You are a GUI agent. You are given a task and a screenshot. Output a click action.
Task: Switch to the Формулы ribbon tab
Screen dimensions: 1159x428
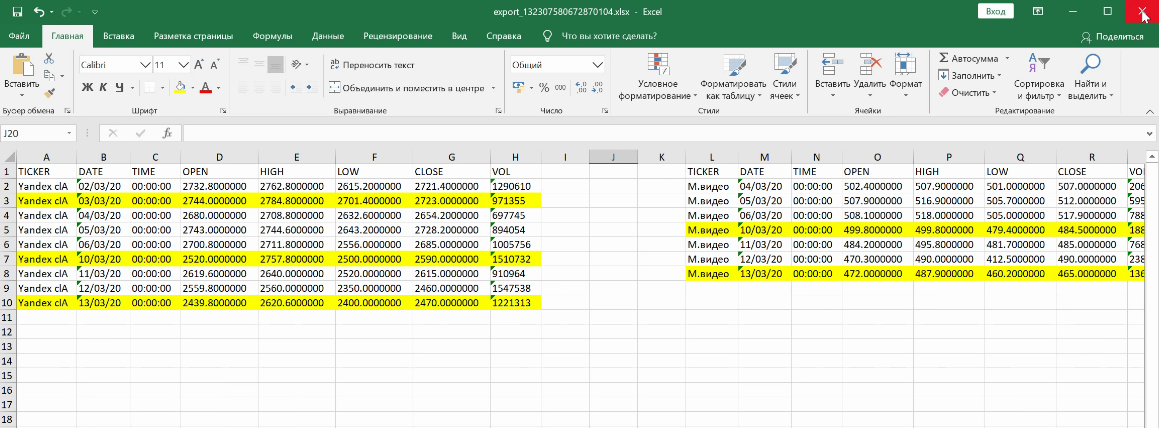pos(272,36)
